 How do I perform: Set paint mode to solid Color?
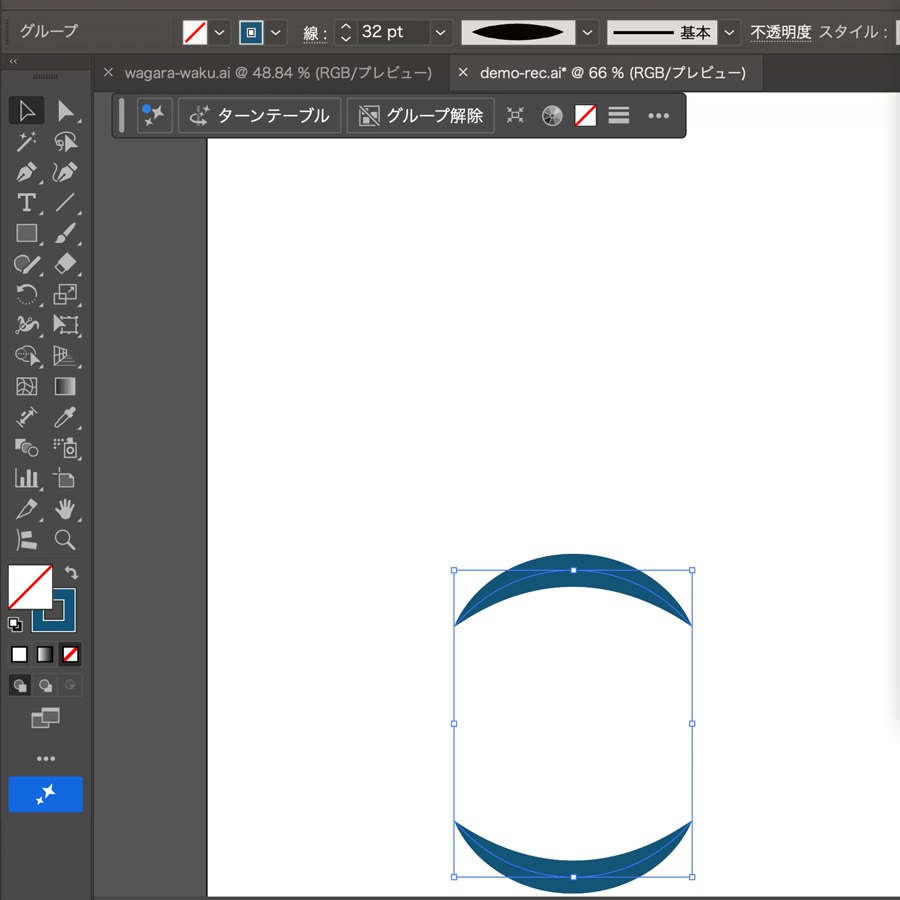point(20,654)
